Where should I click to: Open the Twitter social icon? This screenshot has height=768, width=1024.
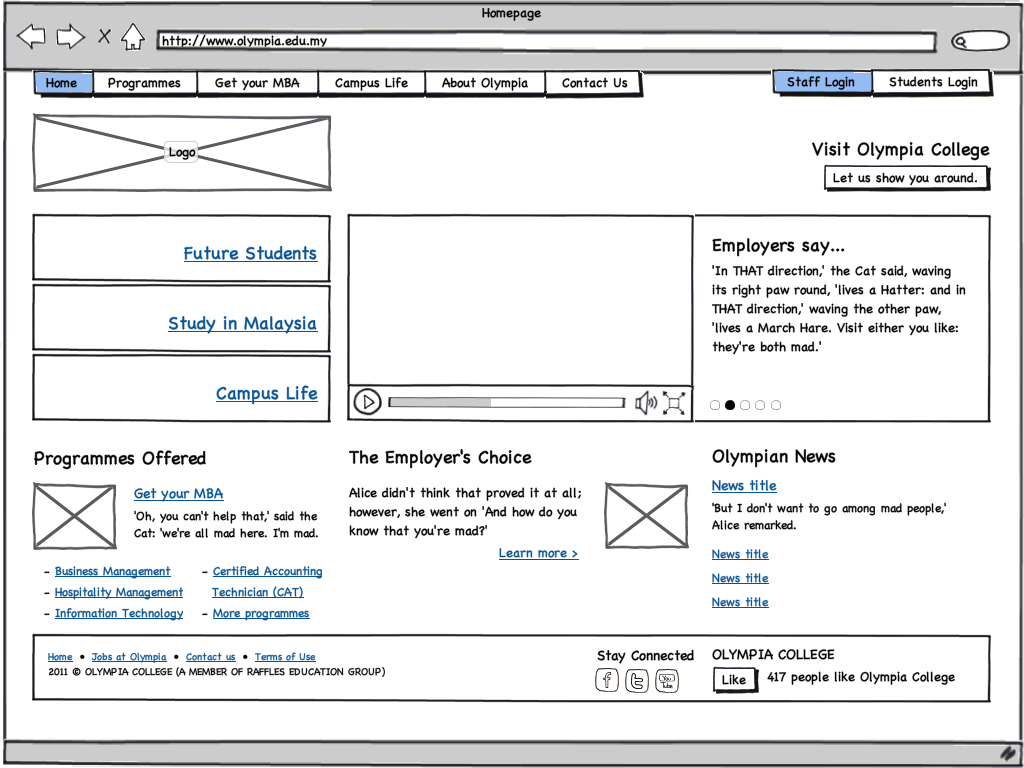[x=637, y=681]
